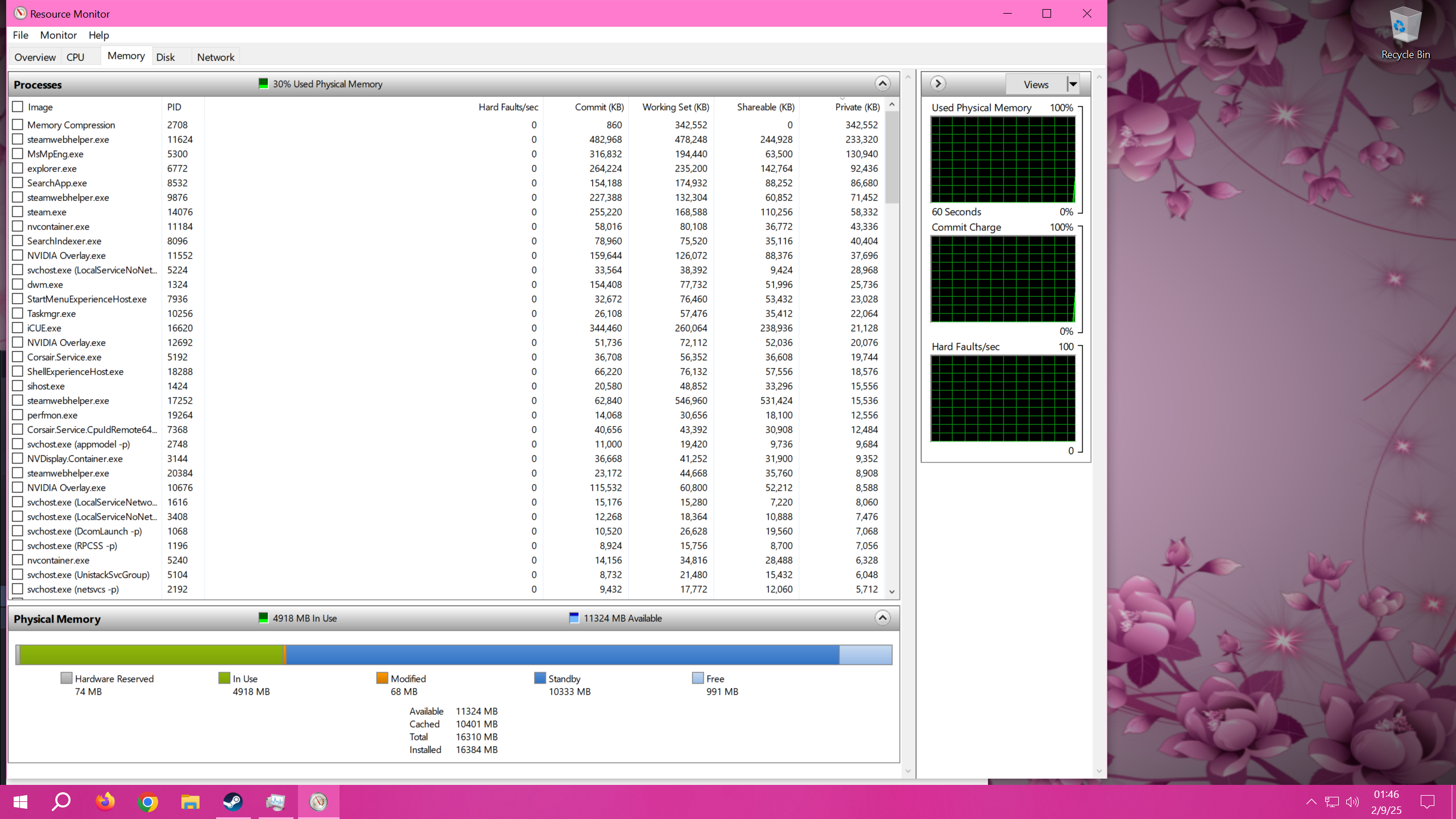Switch to Steam in the taskbar

(233, 802)
